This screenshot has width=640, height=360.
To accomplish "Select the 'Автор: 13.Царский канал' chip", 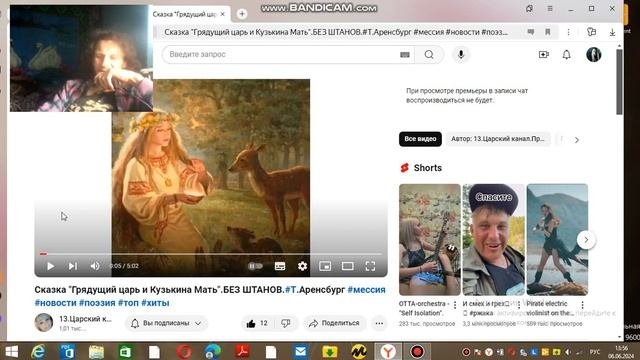I will [498, 139].
